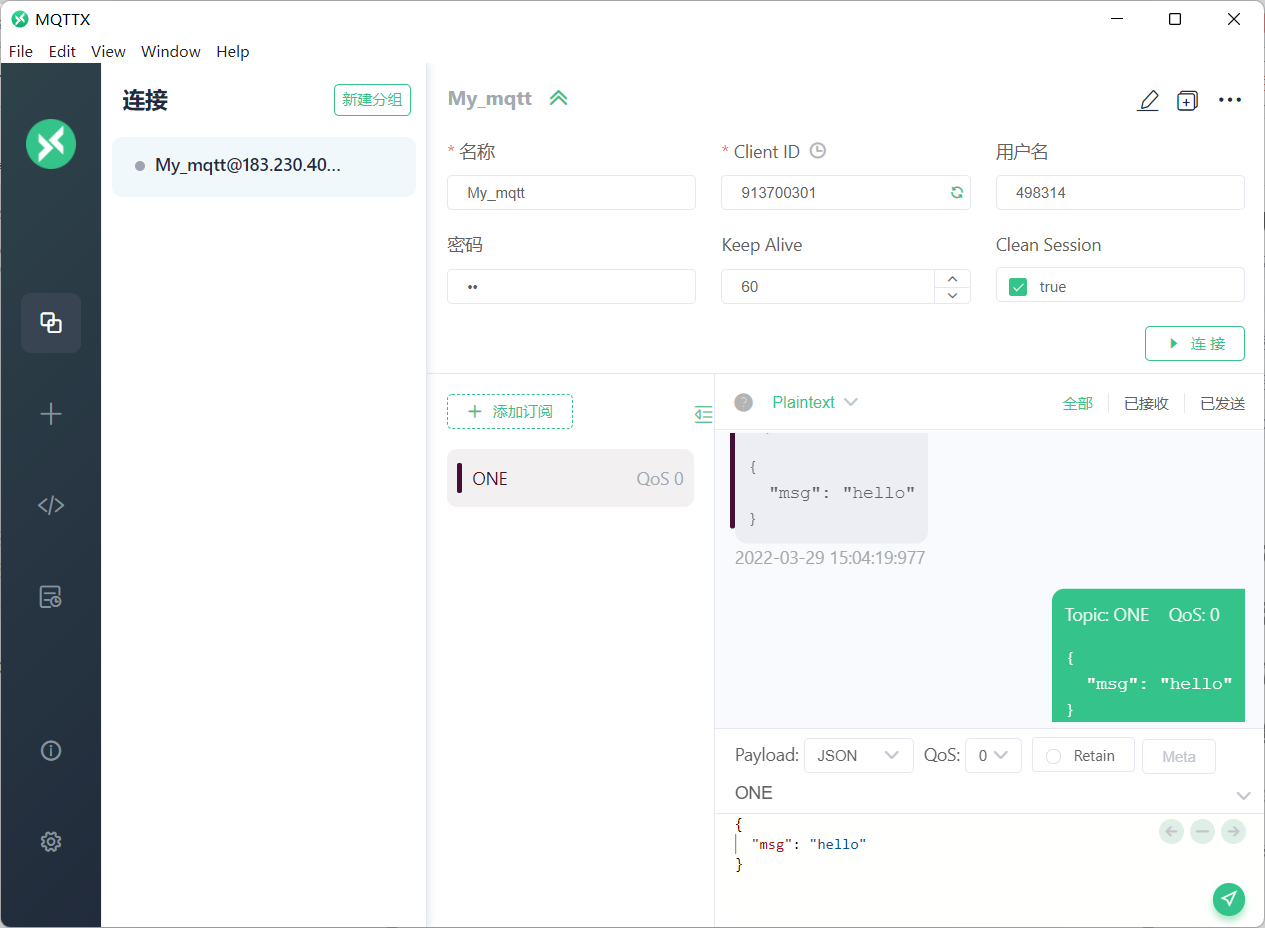Click the MQTTX title bar app icon
Viewport: 1265px width, 928px height.
coord(19,19)
